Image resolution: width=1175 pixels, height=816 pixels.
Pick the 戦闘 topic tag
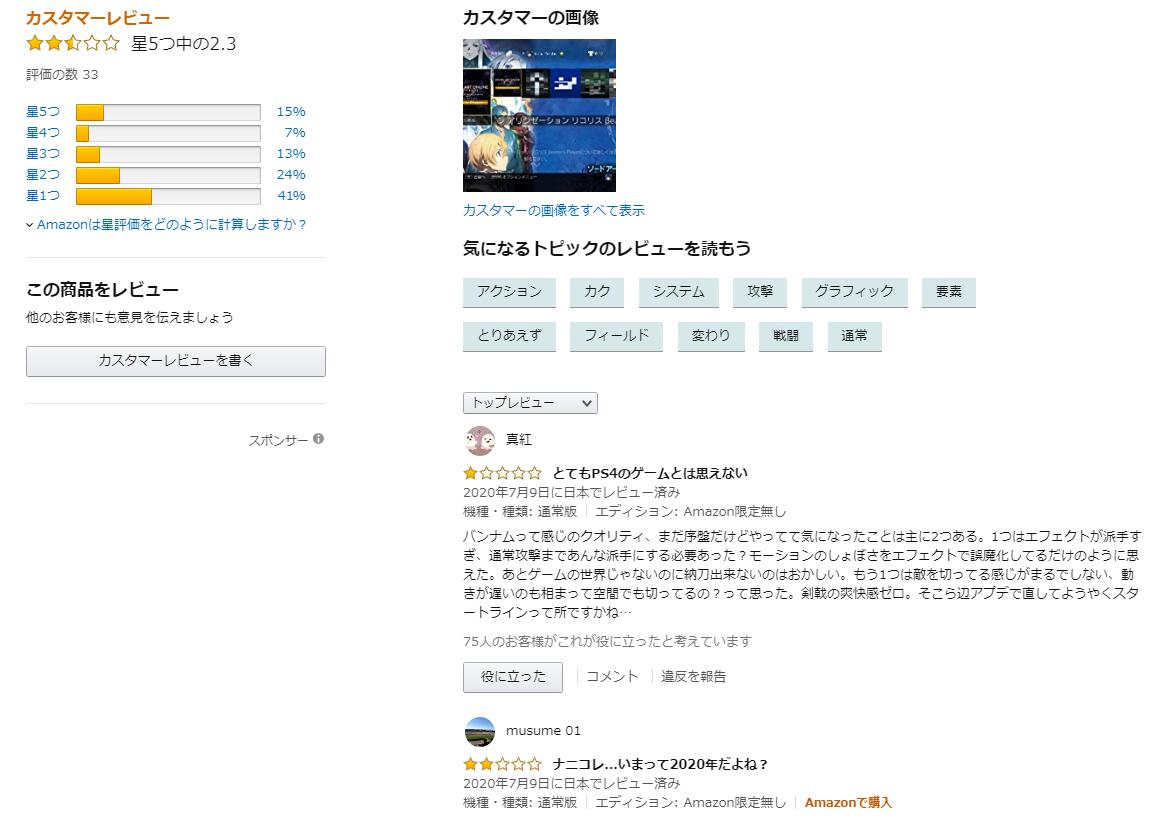(x=786, y=336)
